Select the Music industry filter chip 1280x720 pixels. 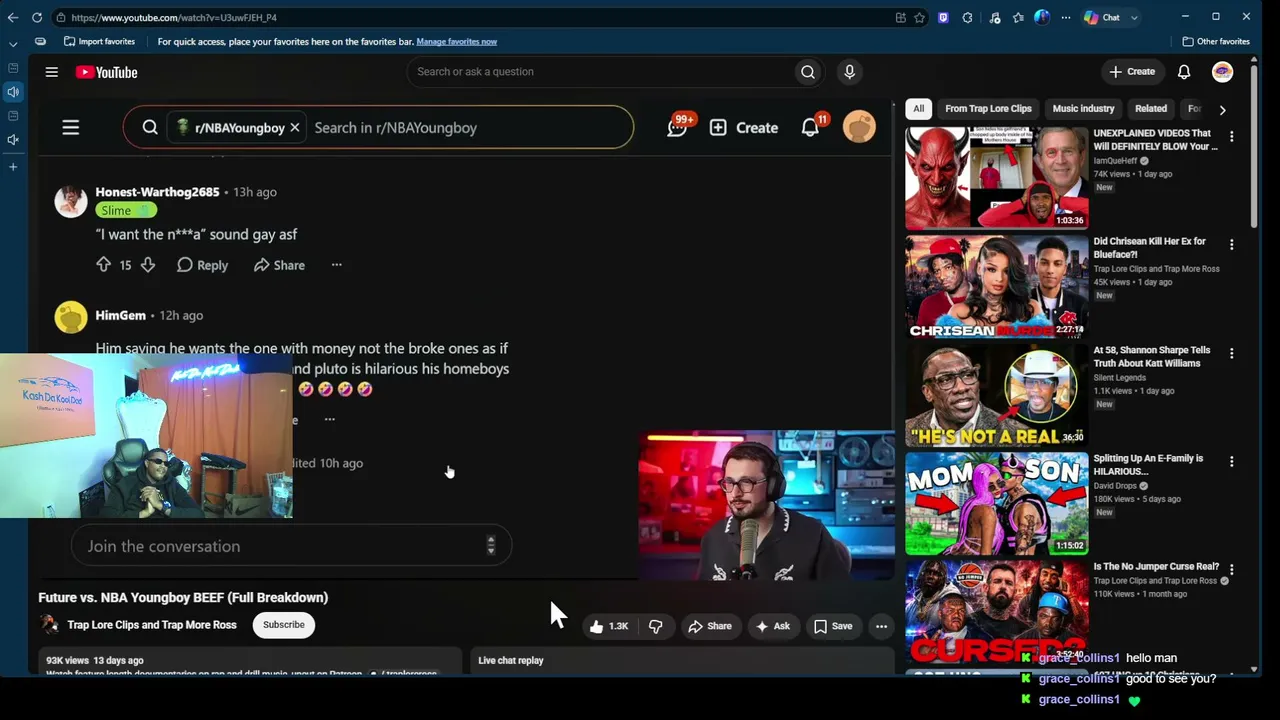click(x=1083, y=109)
